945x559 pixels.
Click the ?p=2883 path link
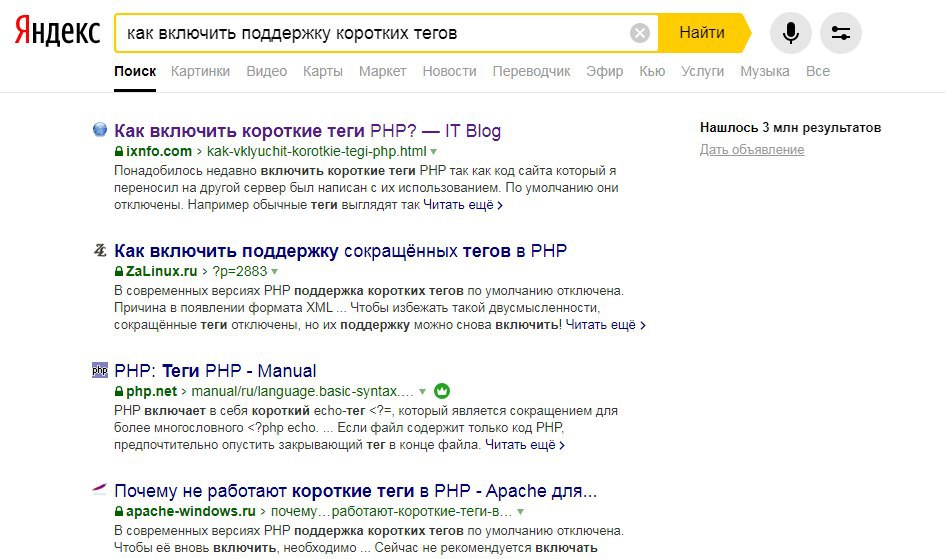[240, 271]
